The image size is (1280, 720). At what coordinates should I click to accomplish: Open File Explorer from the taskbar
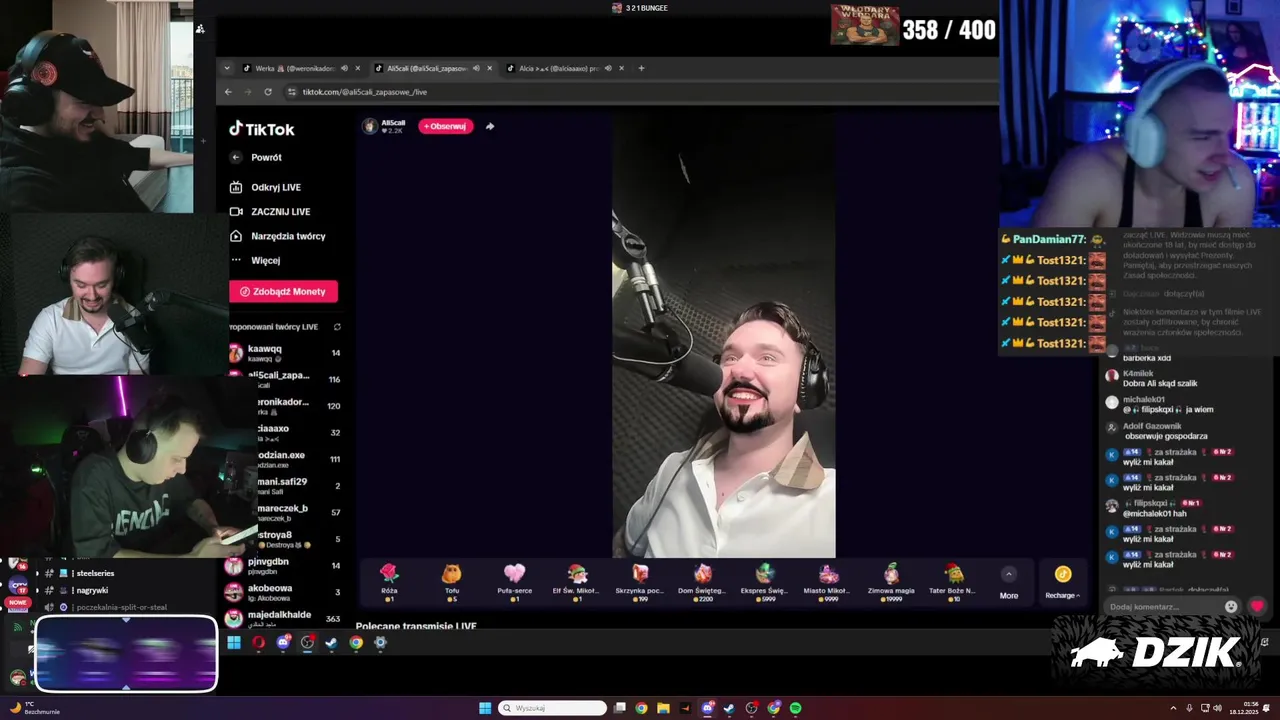click(663, 708)
